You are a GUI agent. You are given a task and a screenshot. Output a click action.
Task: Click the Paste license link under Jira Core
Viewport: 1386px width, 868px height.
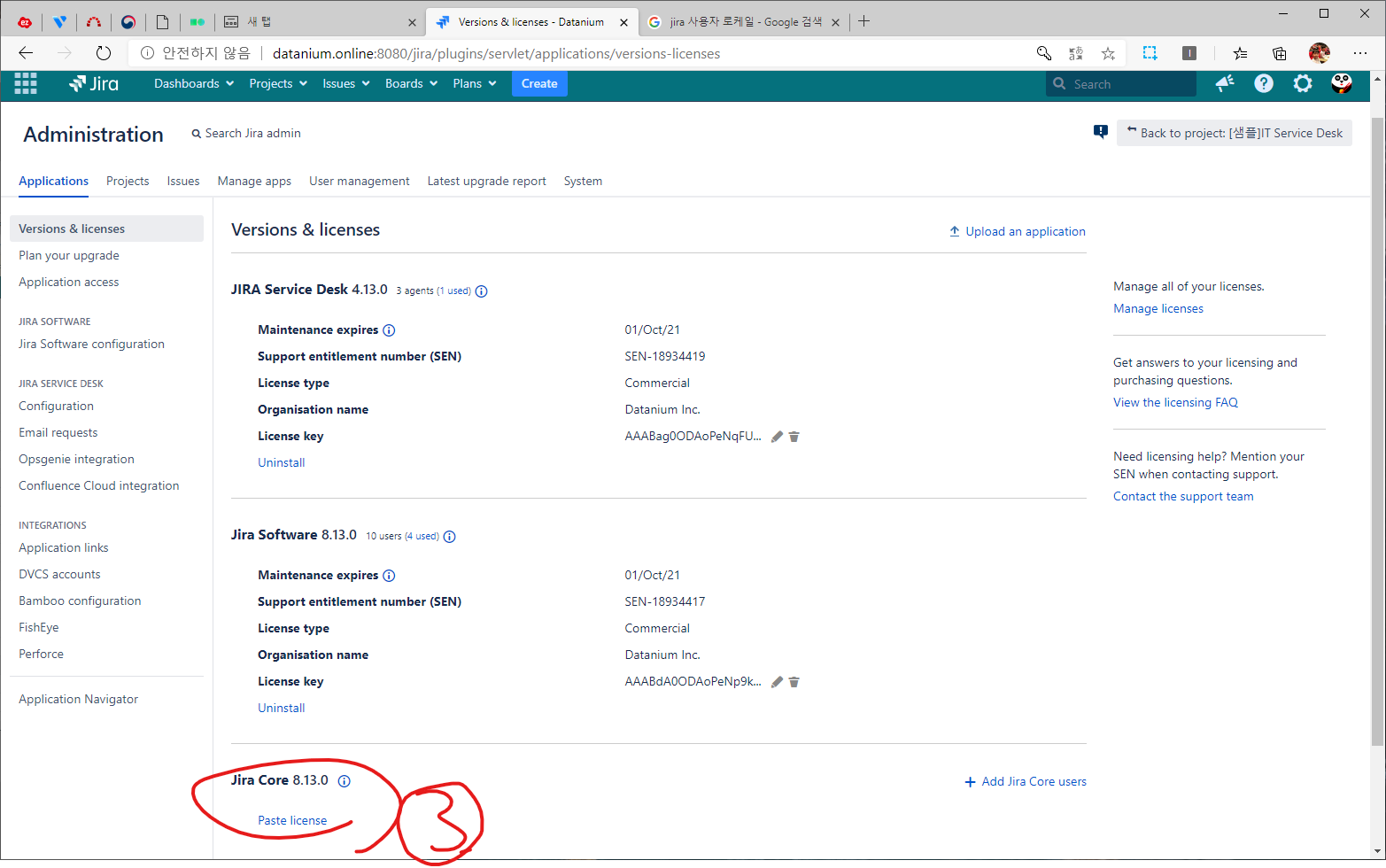292,820
